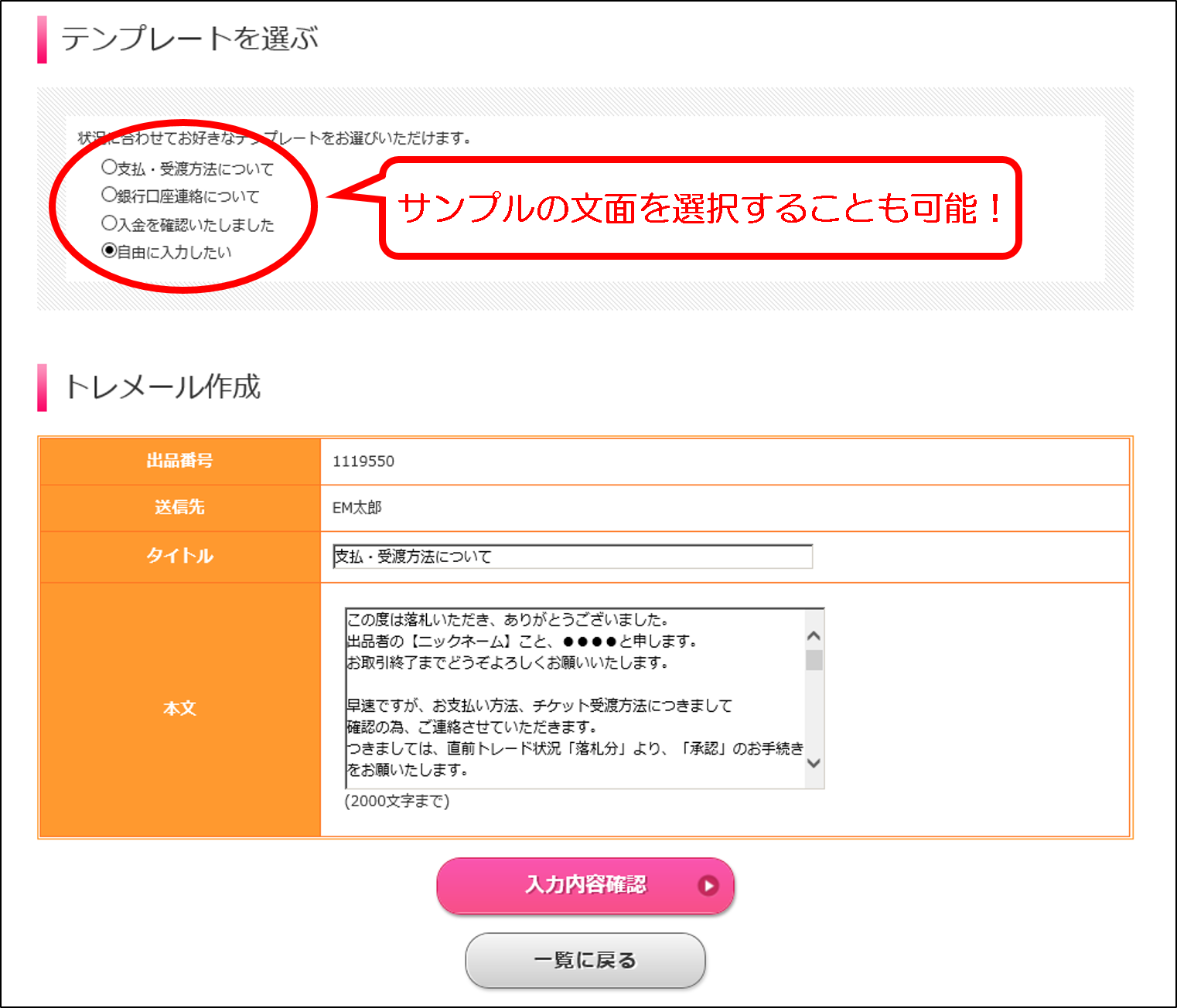Click the listing number 1119550
This screenshot has height=1008, width=1177.
(363, 461)
